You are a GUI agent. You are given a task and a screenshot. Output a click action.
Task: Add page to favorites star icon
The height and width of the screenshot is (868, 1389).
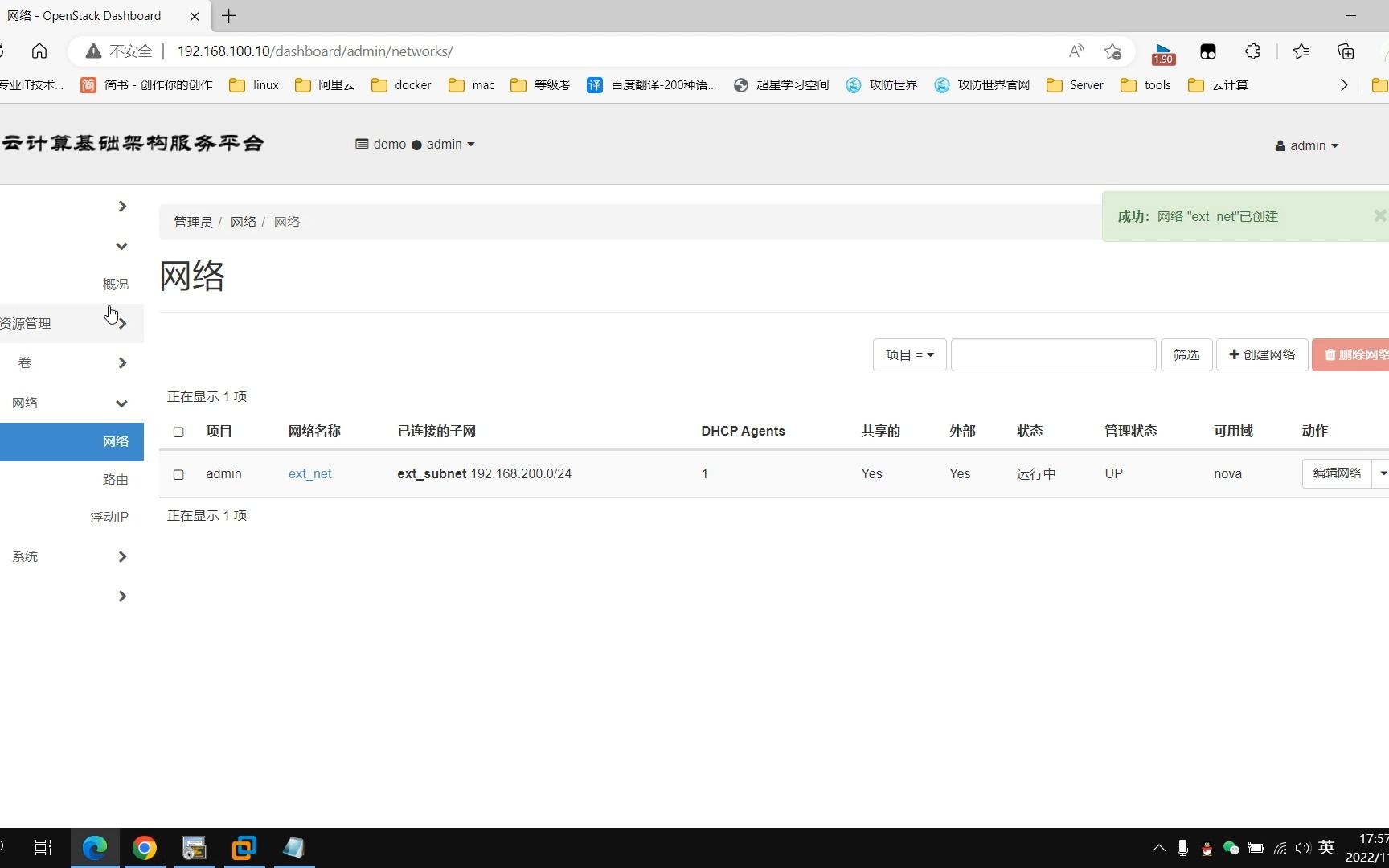1112,51
